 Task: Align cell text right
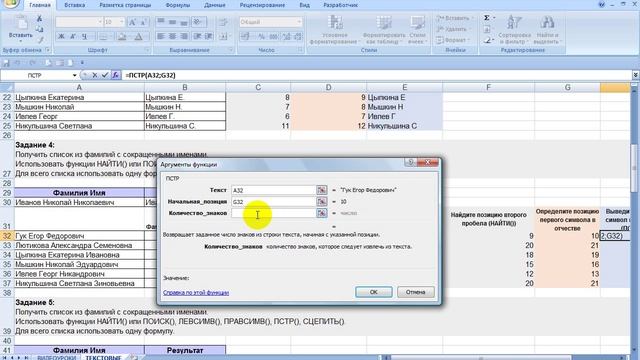click(184, 37)
